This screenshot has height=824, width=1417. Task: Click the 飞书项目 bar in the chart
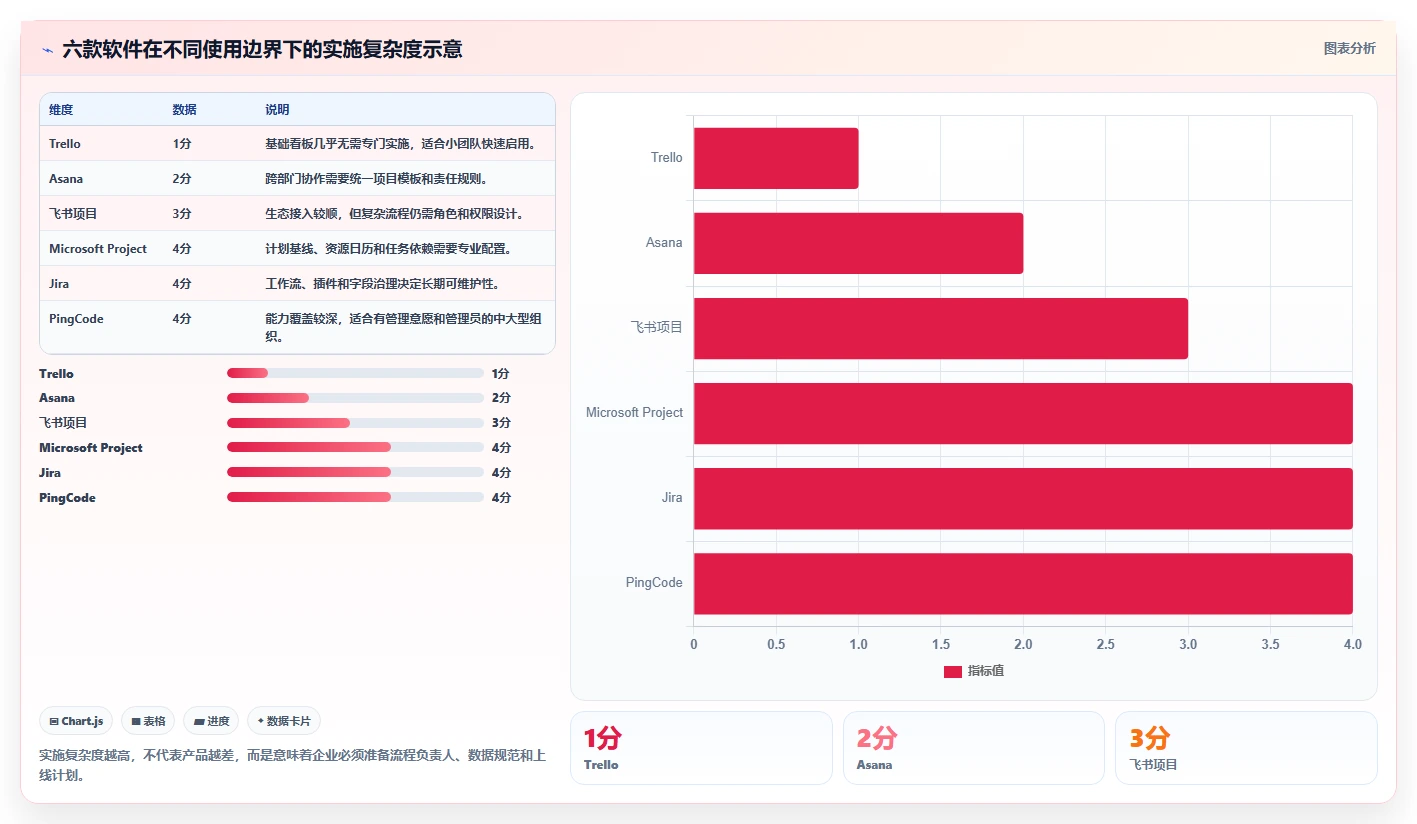[941, 328]
